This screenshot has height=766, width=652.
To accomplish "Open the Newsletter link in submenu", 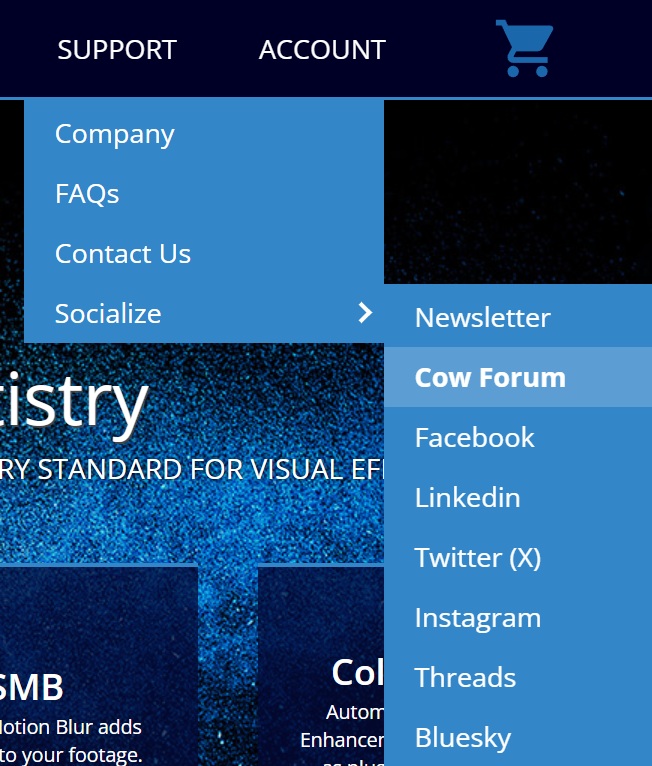I will tap(483, 318).
